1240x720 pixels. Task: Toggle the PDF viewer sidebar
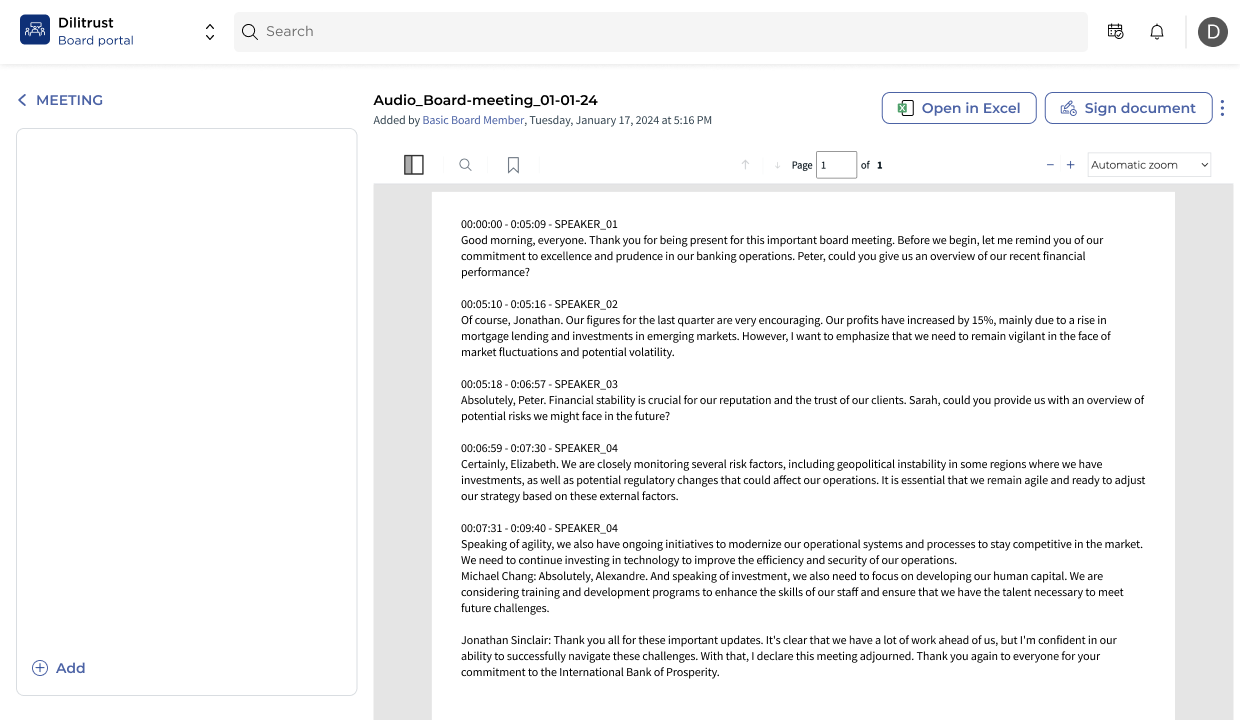pos(414,165)
